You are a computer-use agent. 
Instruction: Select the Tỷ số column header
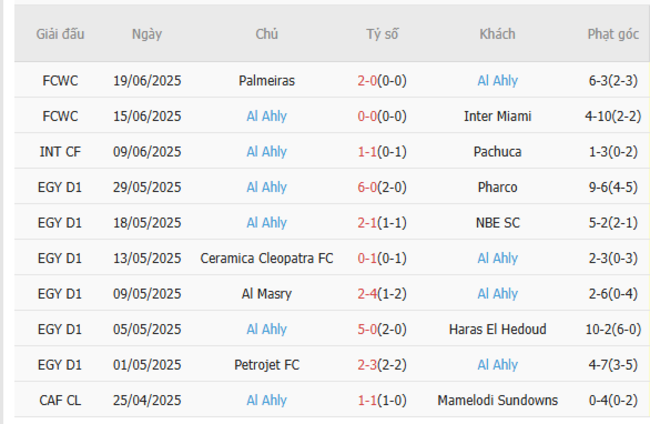pos(382,34)
